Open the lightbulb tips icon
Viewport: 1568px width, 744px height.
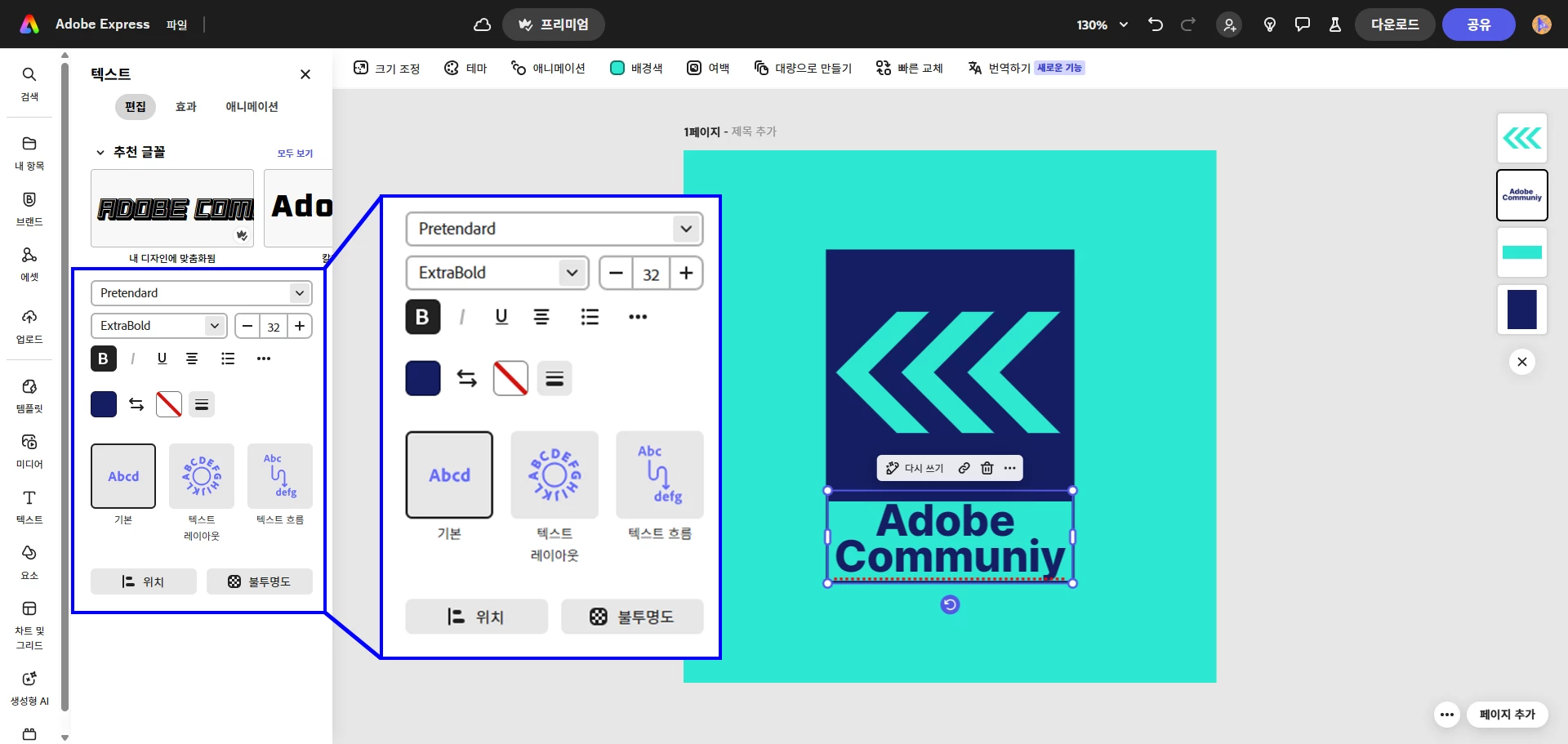(x=1270, y=25)
